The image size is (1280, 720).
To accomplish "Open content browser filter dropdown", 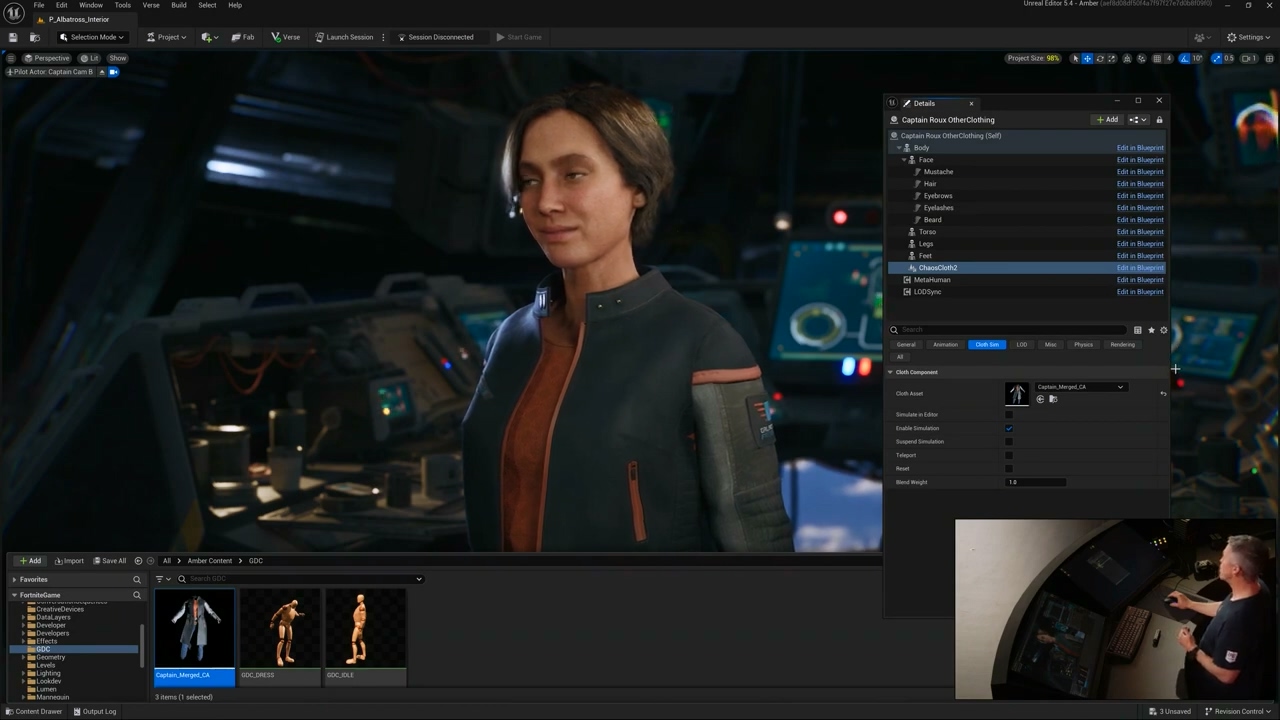I will [162, 579].
